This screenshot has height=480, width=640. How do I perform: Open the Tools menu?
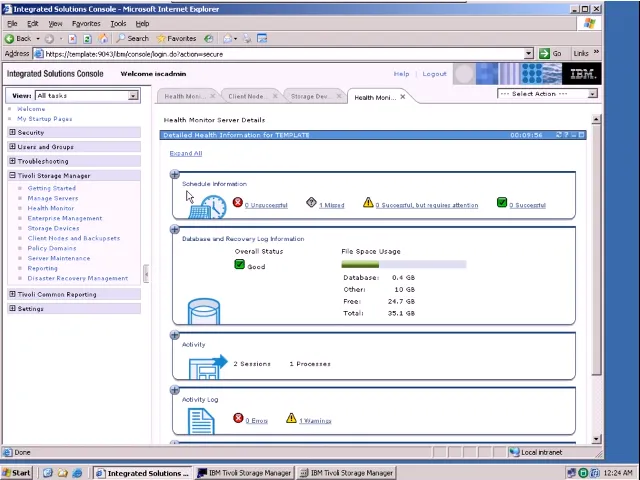point(118,24)
